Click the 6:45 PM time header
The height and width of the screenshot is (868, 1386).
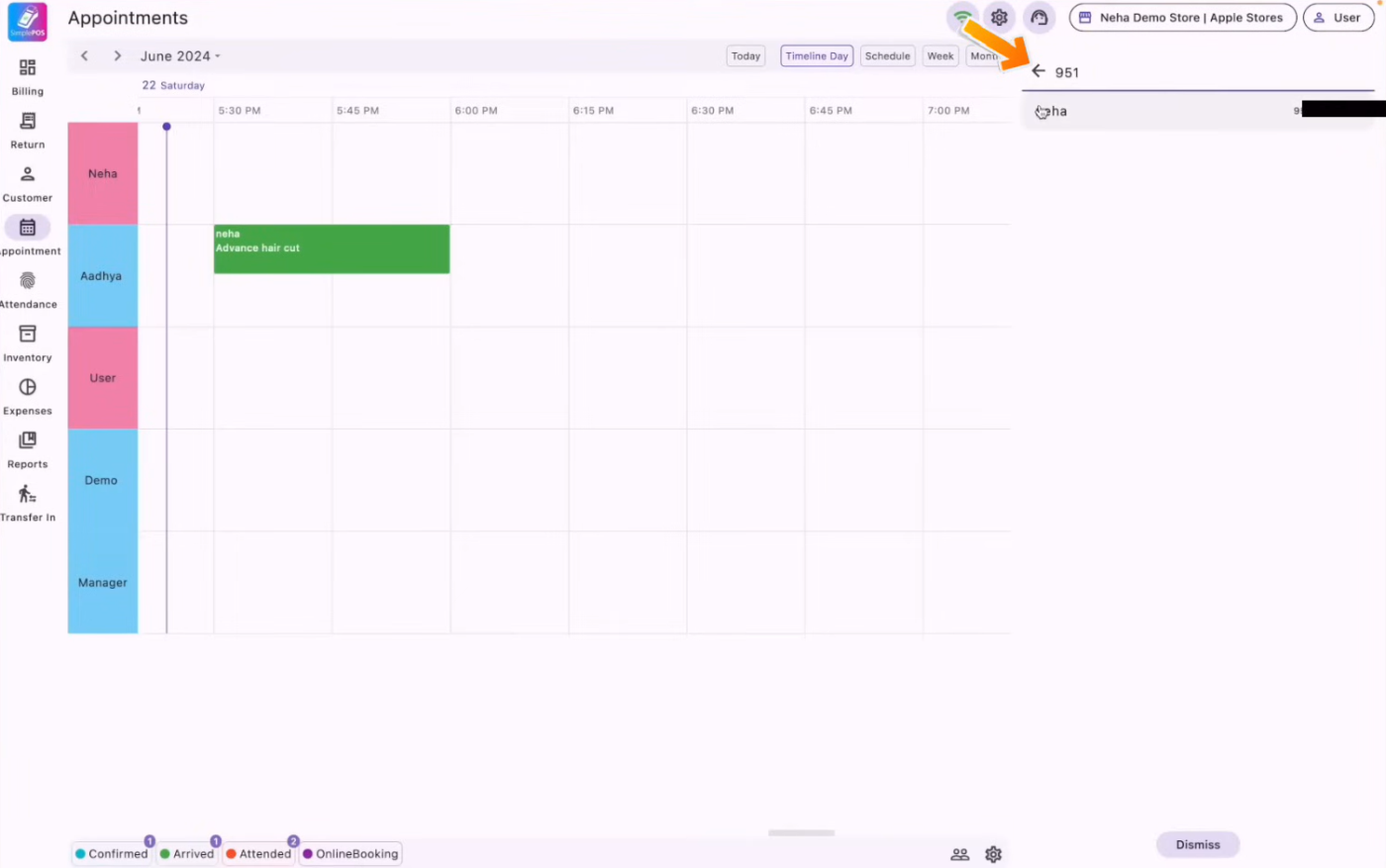point(831,111)
